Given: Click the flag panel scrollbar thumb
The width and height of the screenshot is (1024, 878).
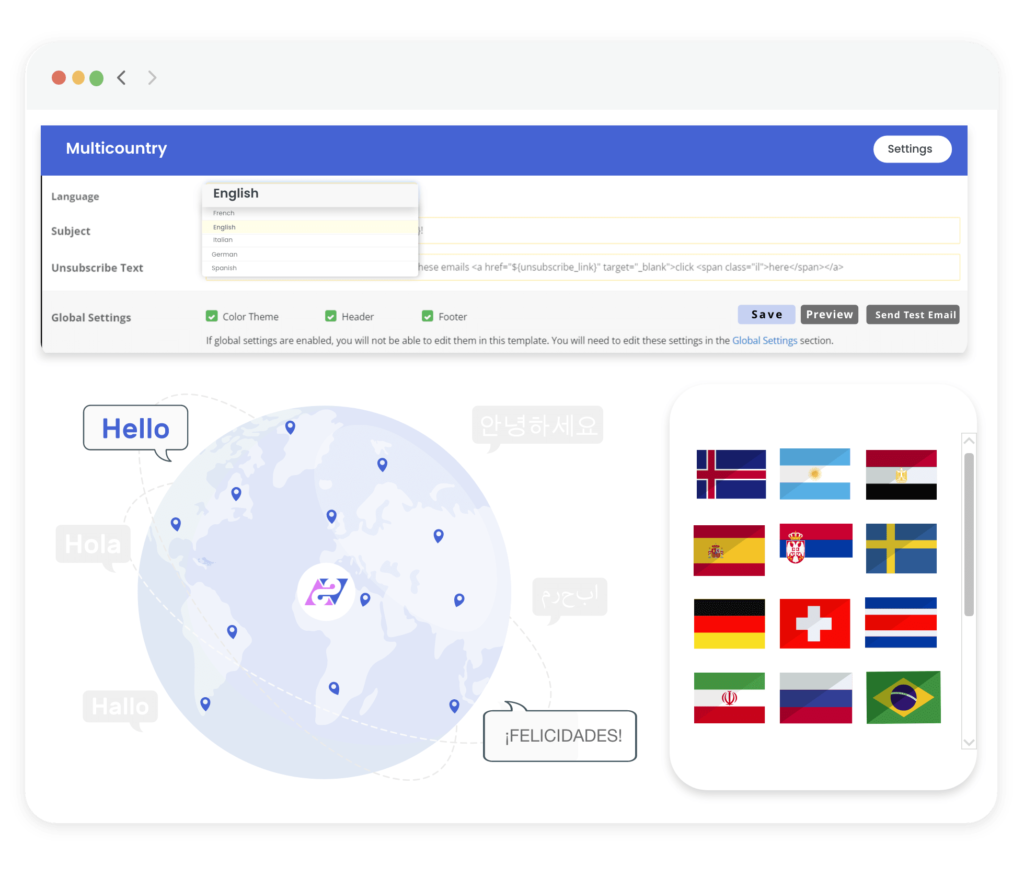Looking at the screenshot, I should point(968,533).
